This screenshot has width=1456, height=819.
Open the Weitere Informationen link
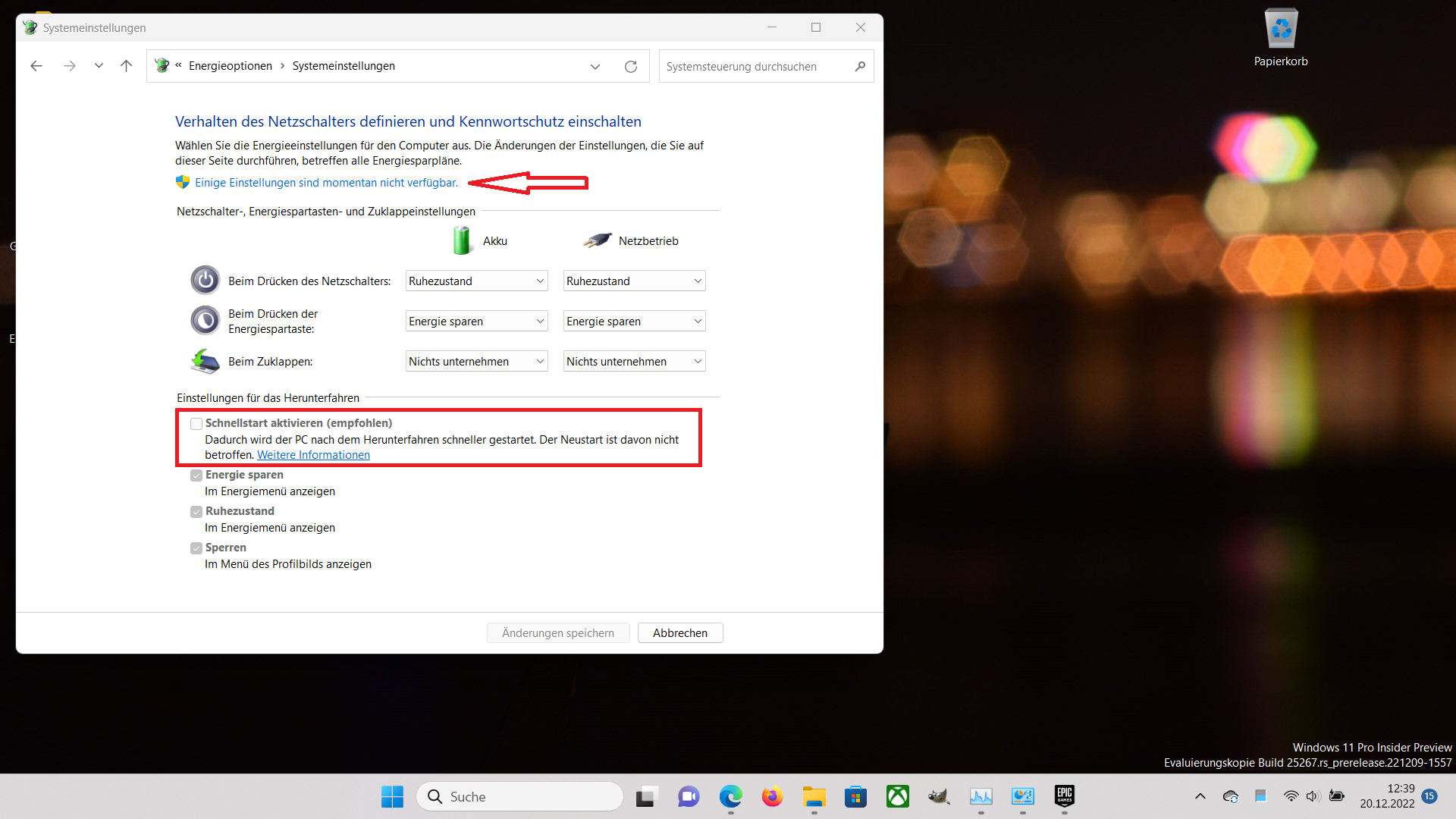(313, 455)
